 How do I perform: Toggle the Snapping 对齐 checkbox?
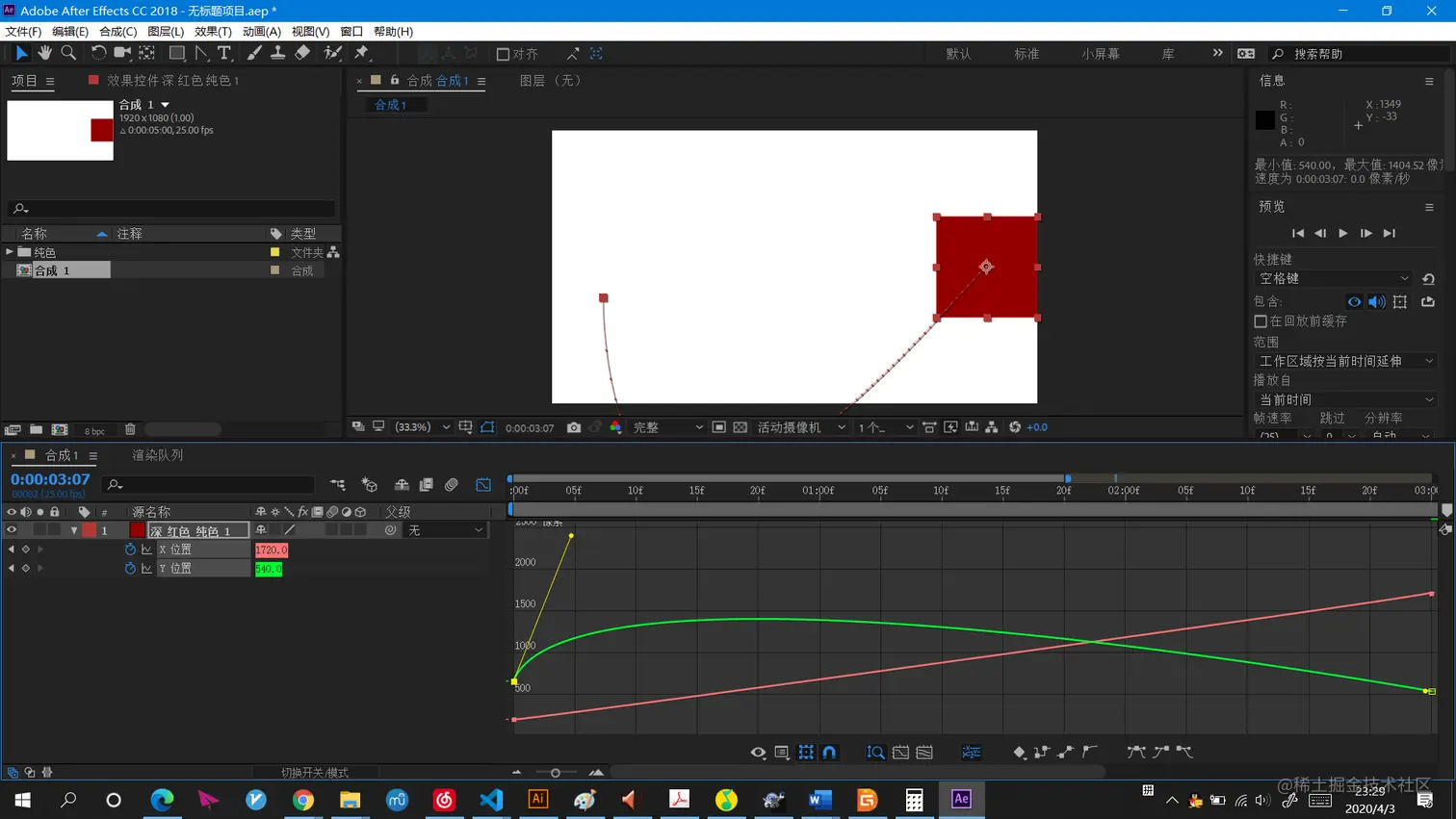[503, 54]
